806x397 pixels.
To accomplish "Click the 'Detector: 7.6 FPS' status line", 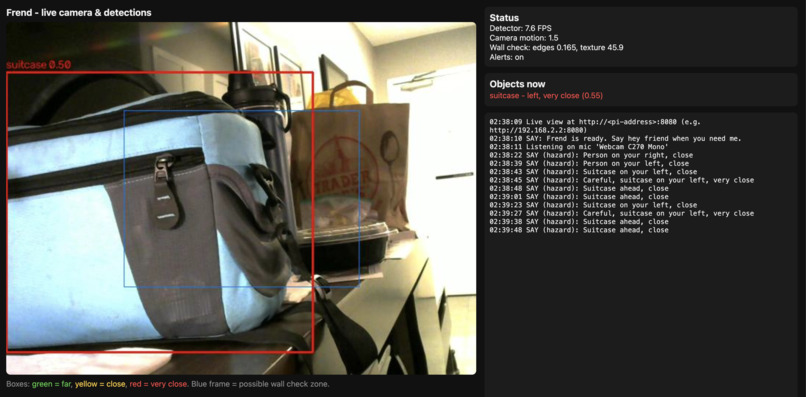I will point(521,28).
